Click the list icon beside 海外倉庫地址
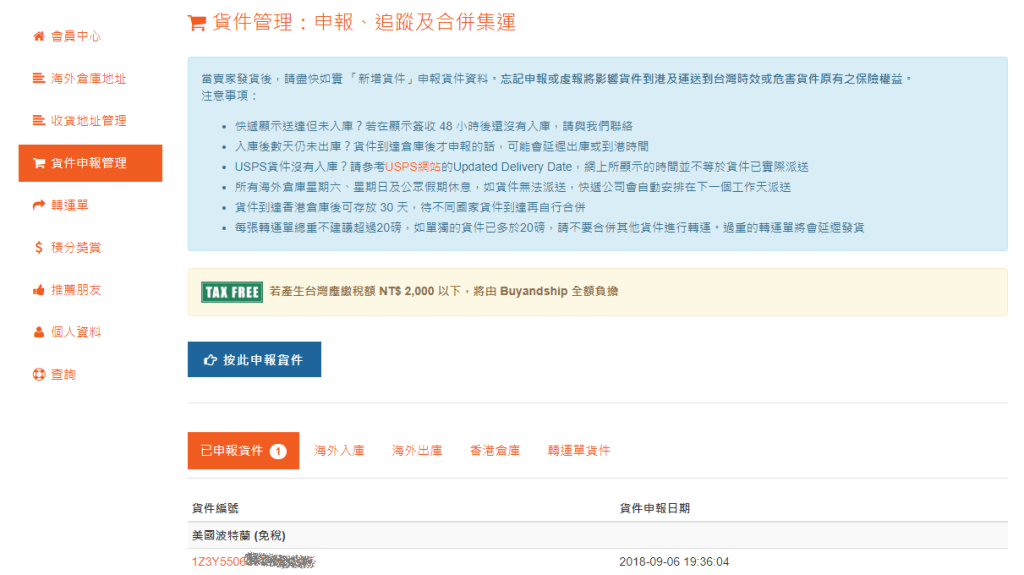 point(39,79)
